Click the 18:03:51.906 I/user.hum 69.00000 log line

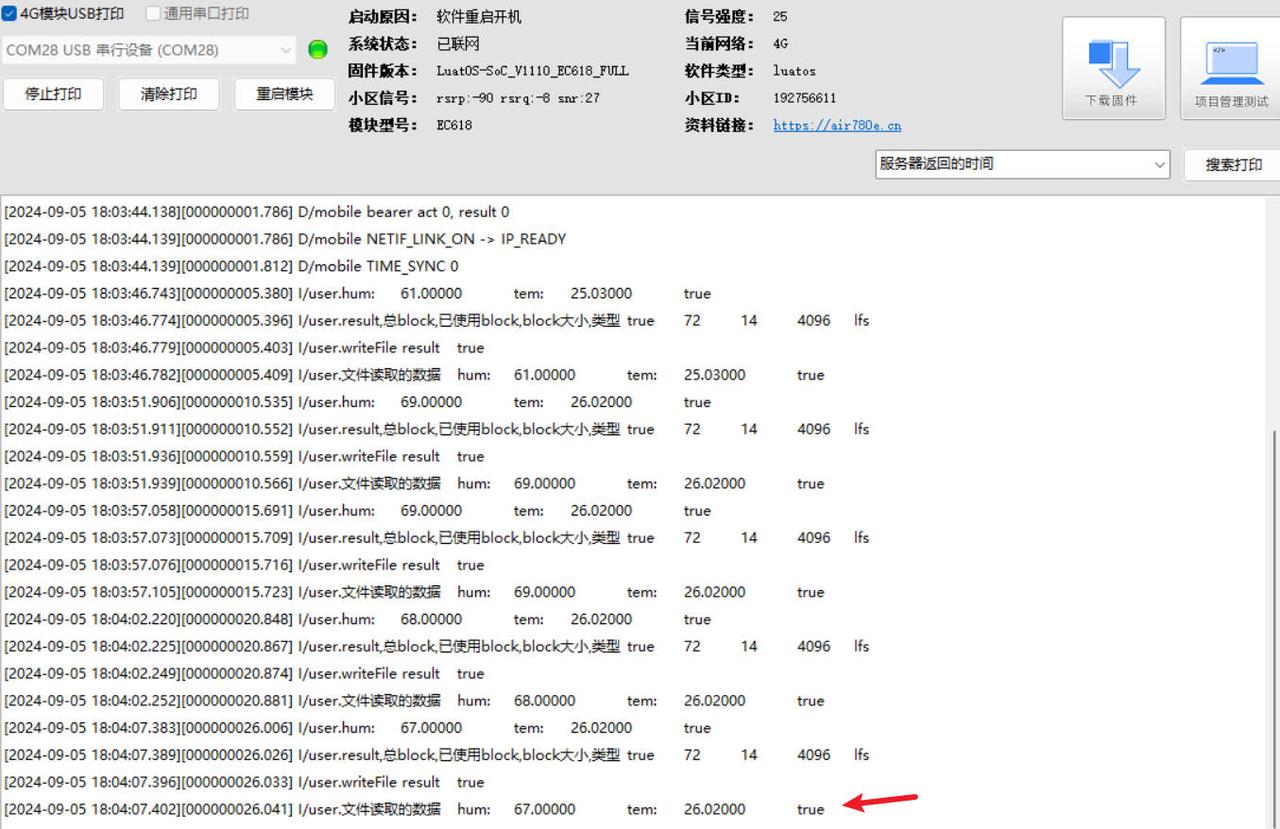(x=357, y=402)
